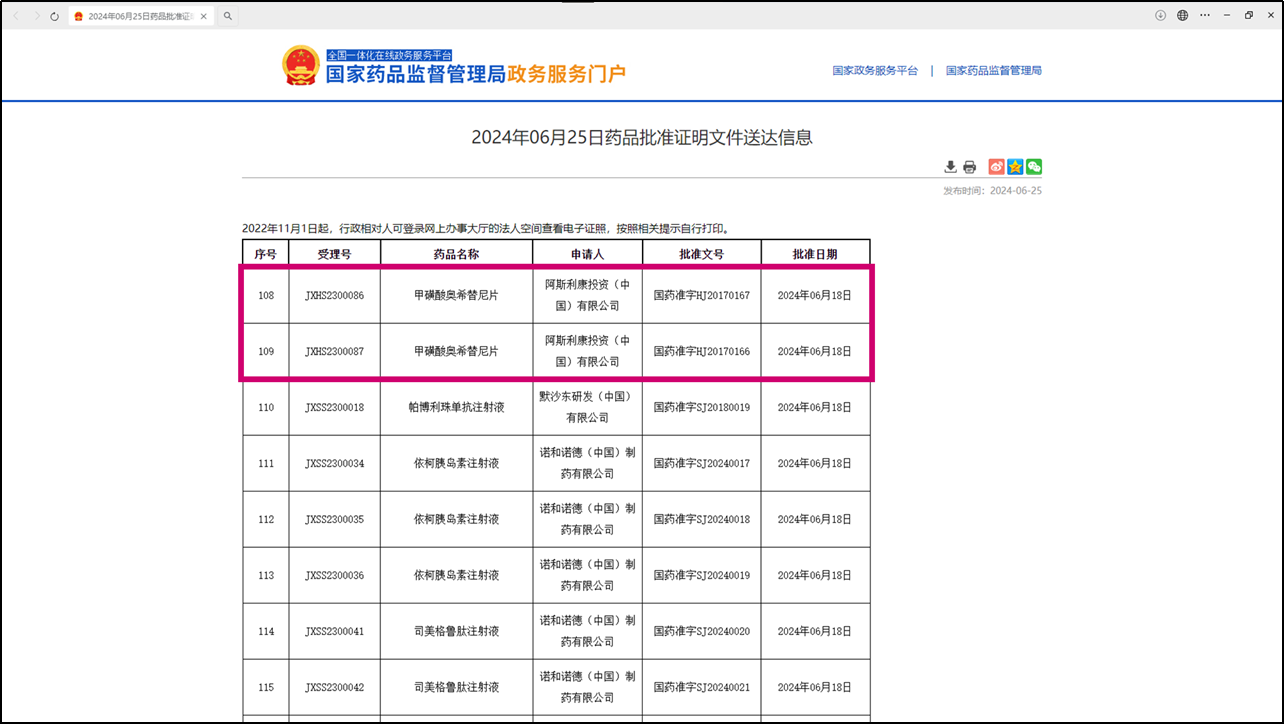This screenshot has height=726, width=1286.
Task: Click the page title 药品批准证明文件送达信息
Action: point(642,138)
